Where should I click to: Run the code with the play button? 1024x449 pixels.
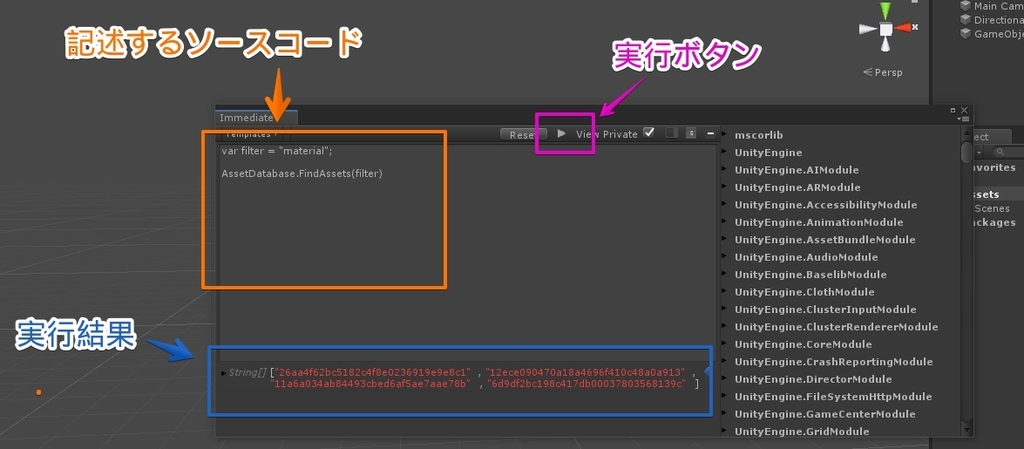click(x=561, y=133)
